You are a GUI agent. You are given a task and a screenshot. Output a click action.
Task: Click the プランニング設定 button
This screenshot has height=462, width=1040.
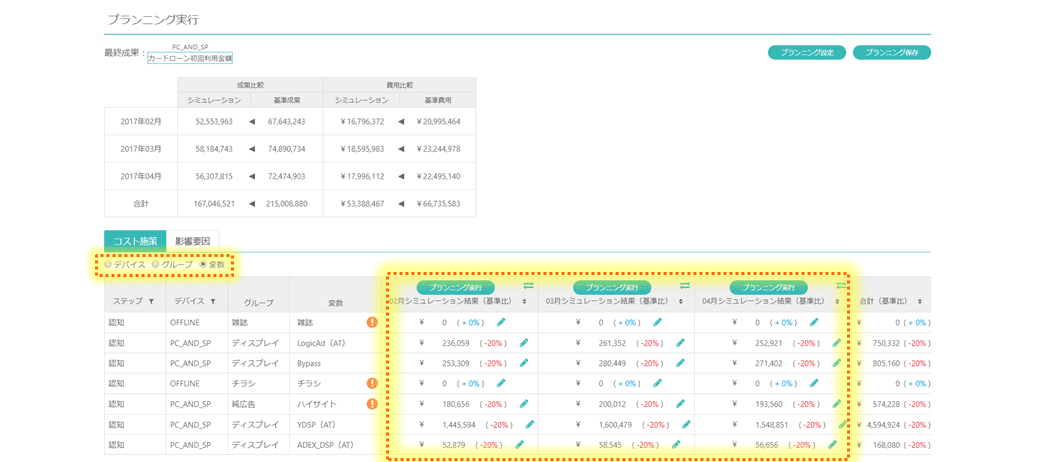(806, 52)
